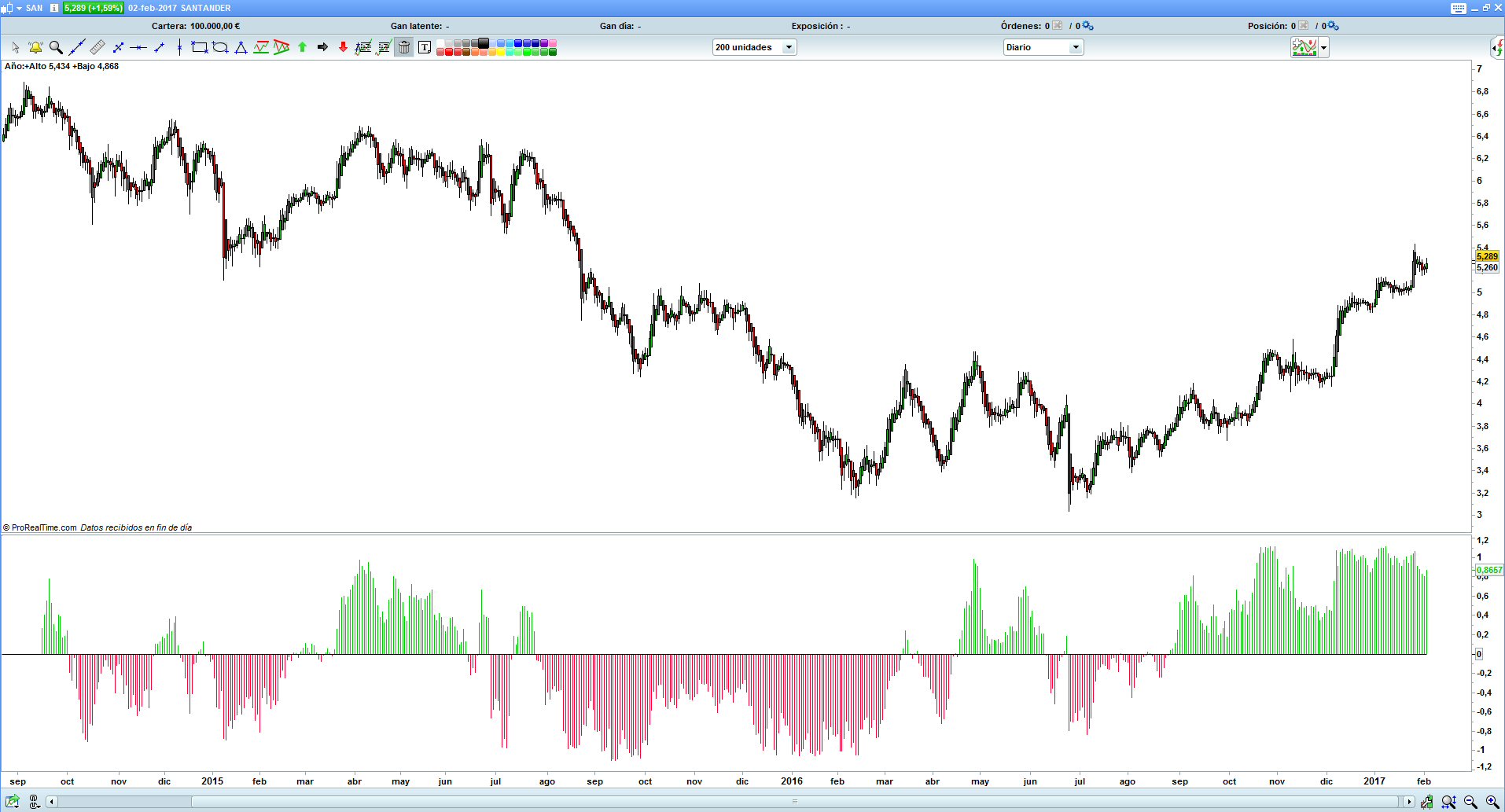Click the horizontal scrollbar right arrow
Image resolution: width=1505 pixels, height=812 pixels.
[x=1408, y=802]
